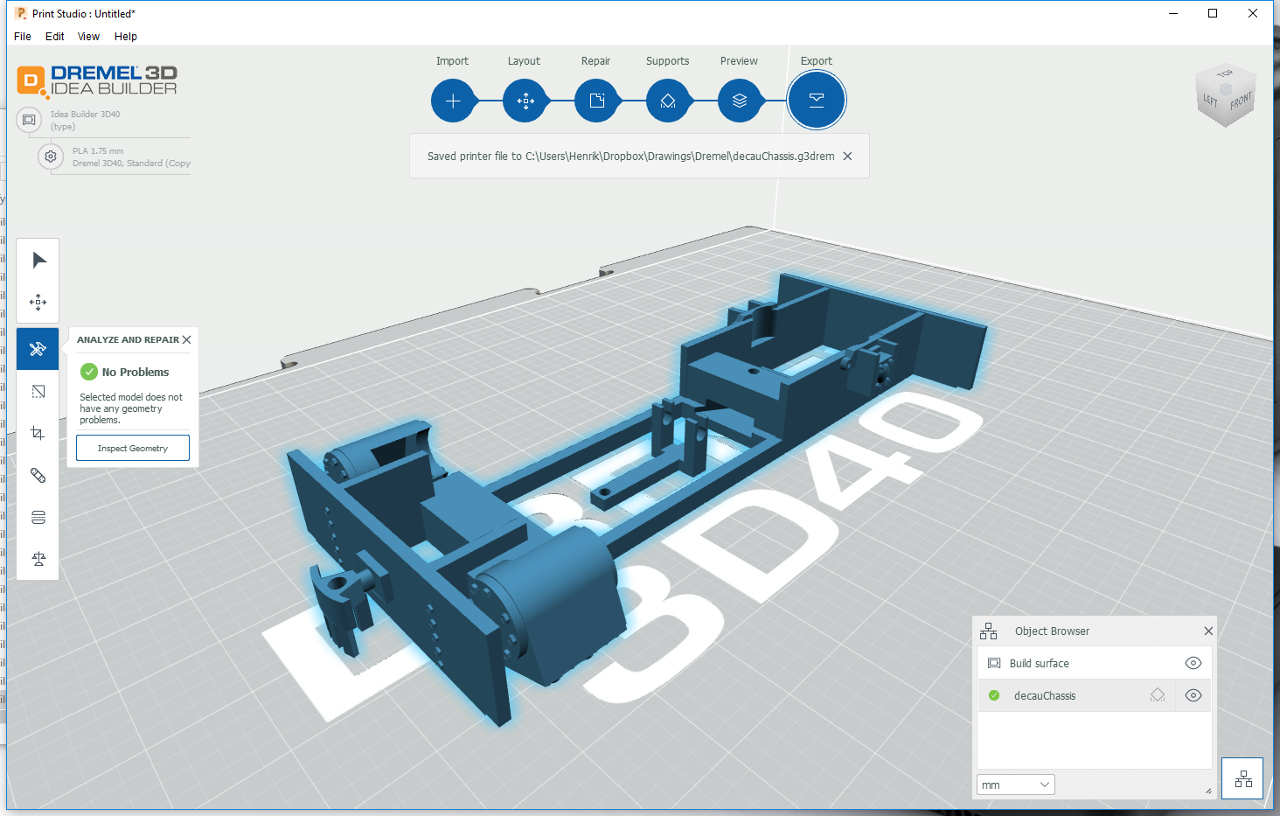Dismiss the saved printer file notification
The height and width of the screenshot is (816, 1280).
click(848, 156)
